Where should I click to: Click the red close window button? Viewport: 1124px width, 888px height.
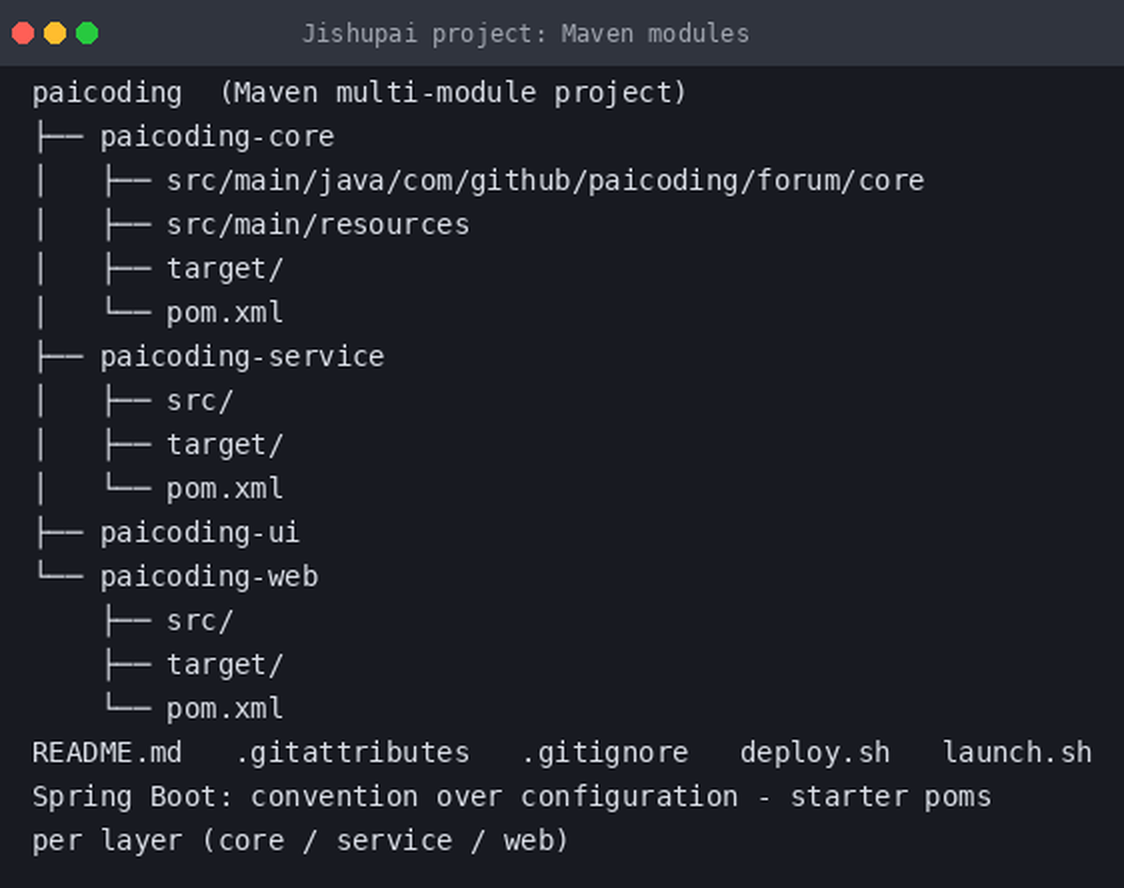(x=23, y=33)
